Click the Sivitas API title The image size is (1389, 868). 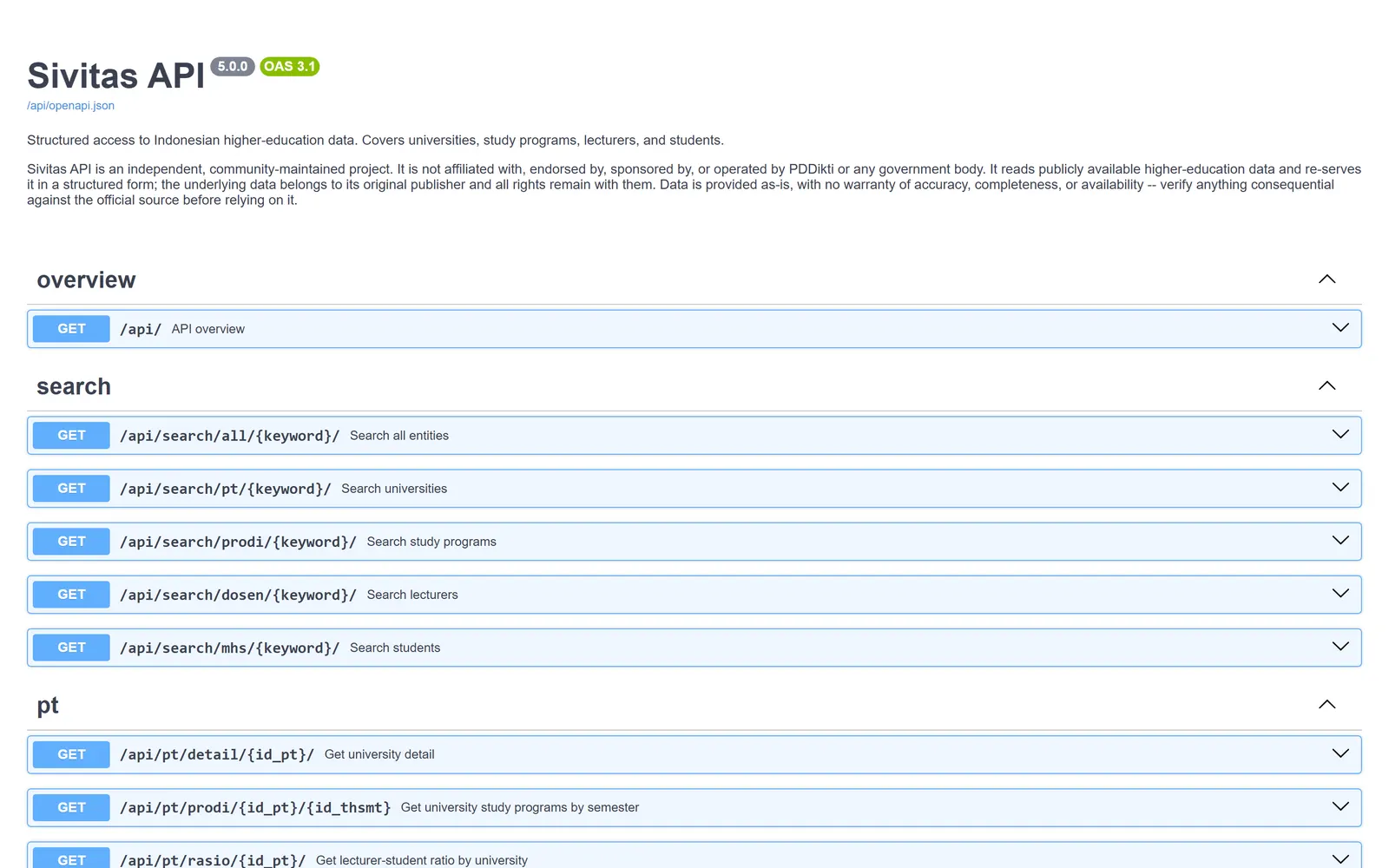tap(115, 76)
